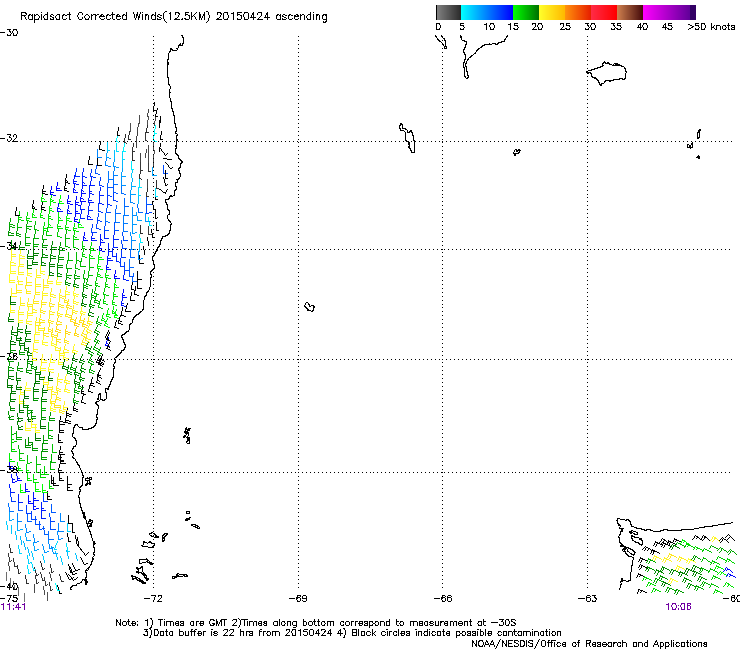Pick the red 30-35 knots legend color
The width and height of the screenshot is (740, 650).
coord(604,12)
